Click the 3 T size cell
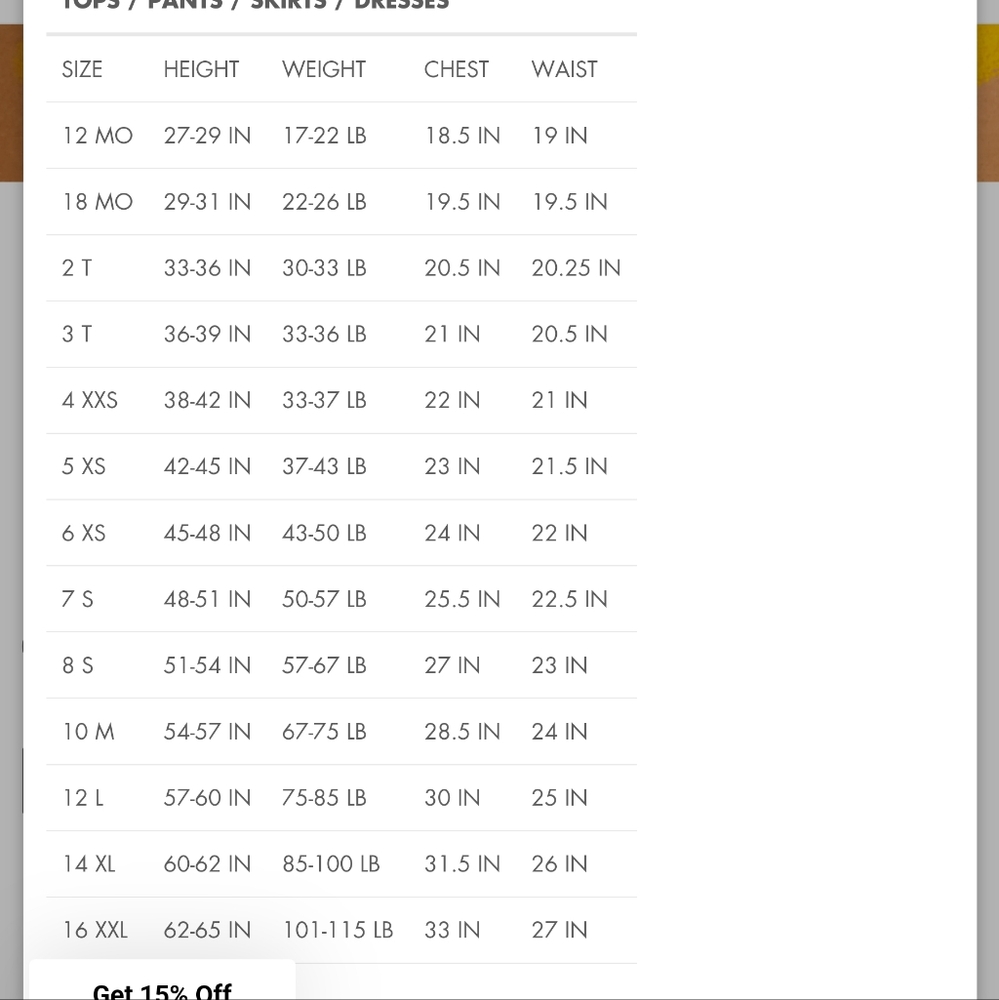 tap(77, 334)
